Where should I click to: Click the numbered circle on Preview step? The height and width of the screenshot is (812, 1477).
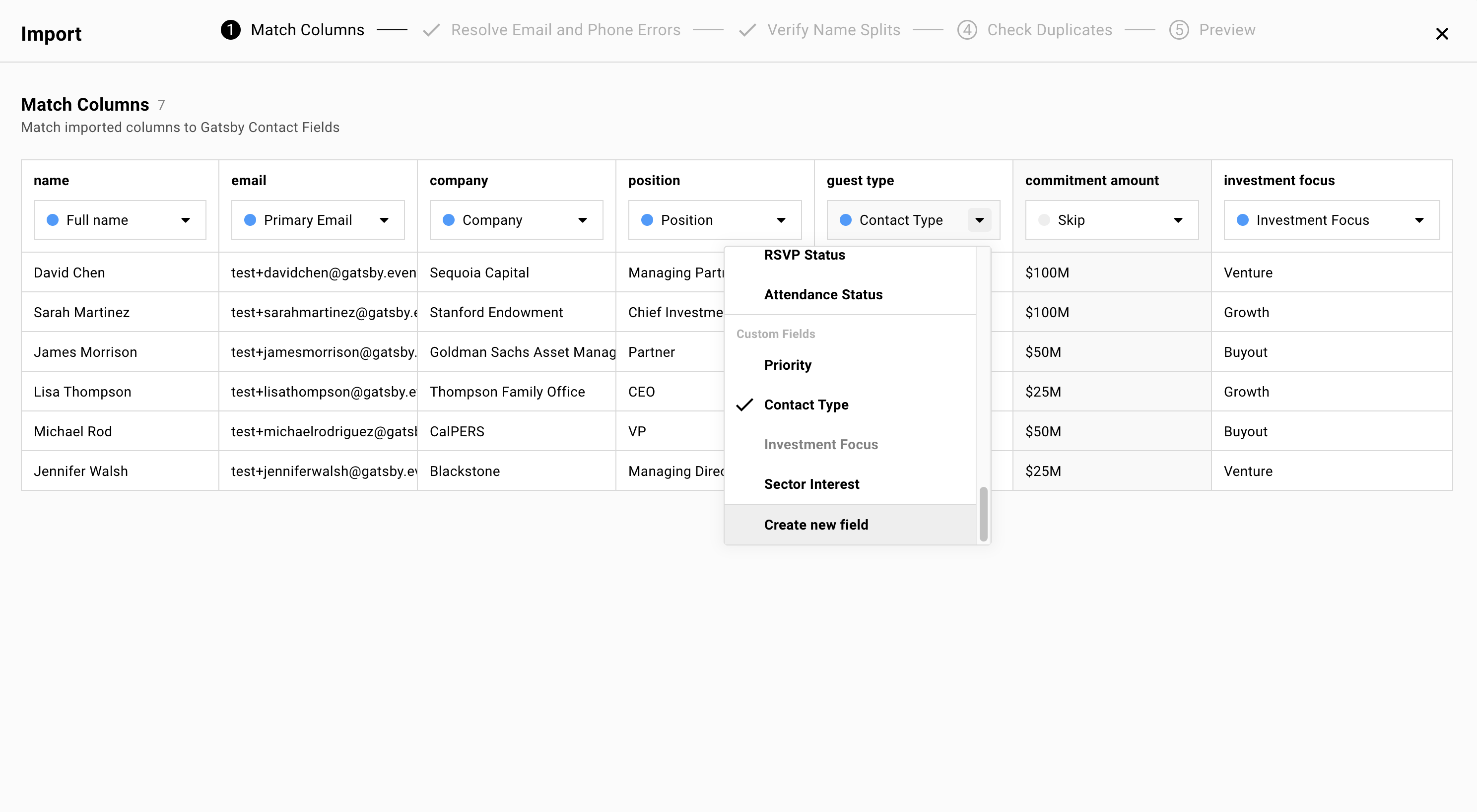tap(1179, 30)
